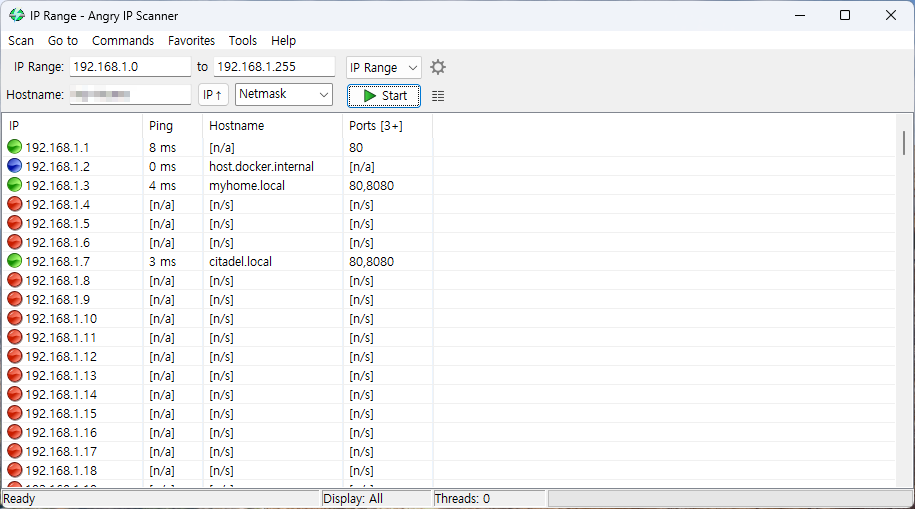Click green status icon for 192.168.1.3
915x509 pixels.
[x=15, y=186]
